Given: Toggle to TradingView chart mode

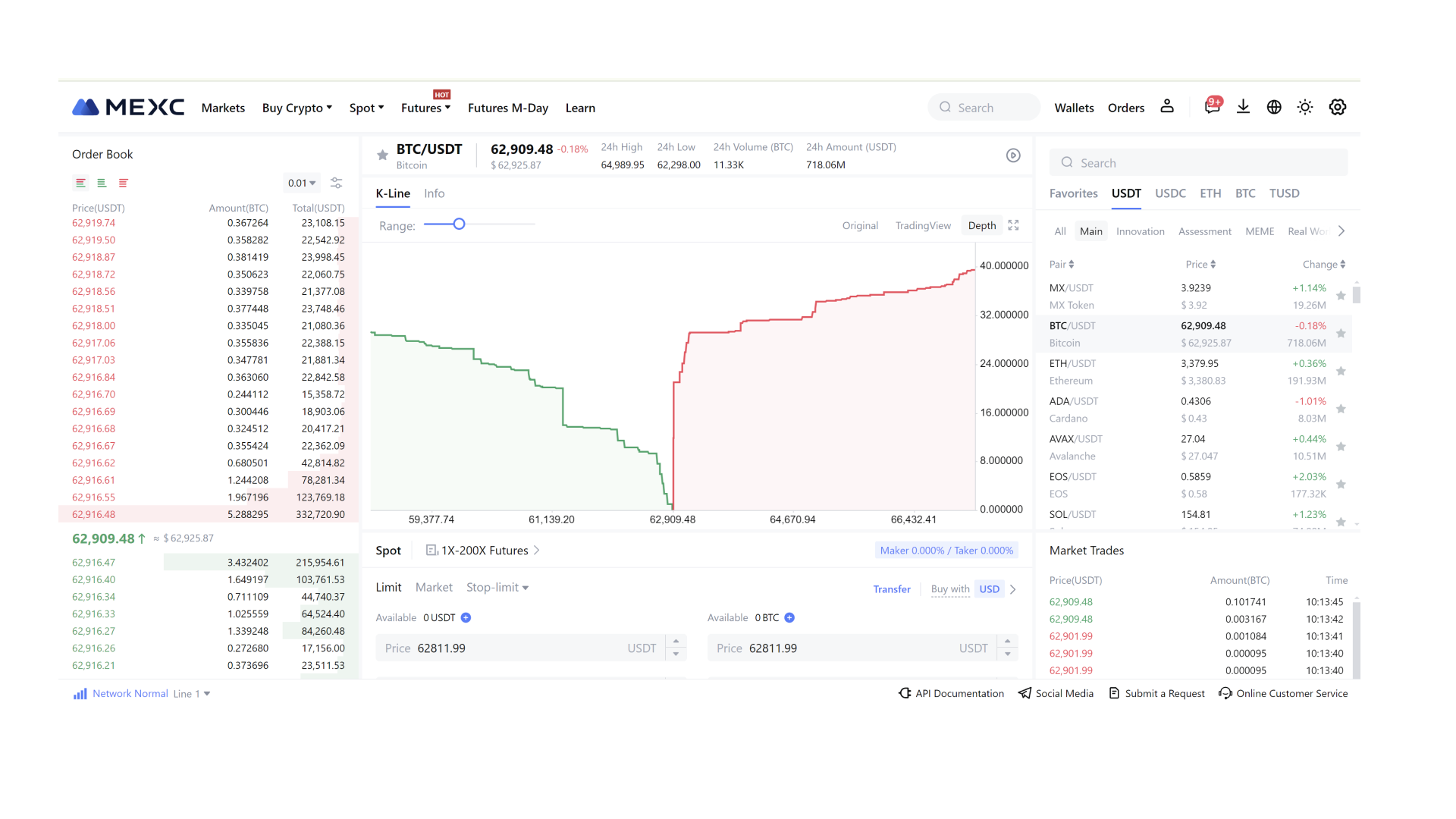Looking at the screenshot, I should 922,225.
